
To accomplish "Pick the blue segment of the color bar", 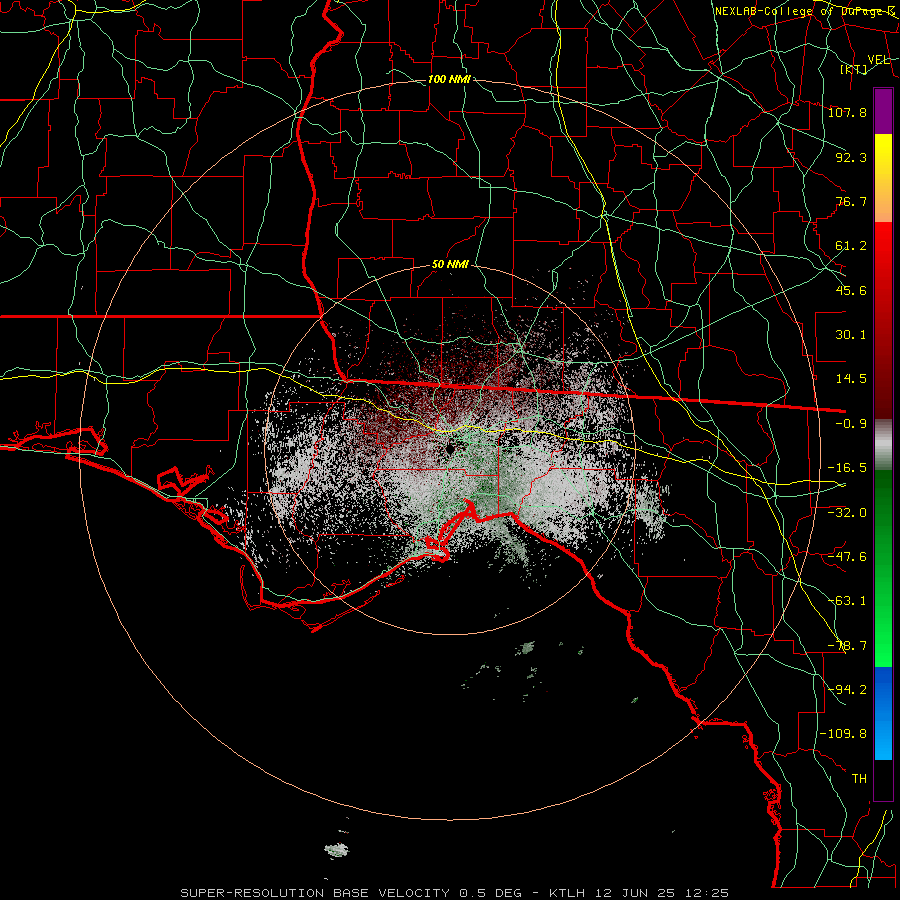I will tap(883, 713).
